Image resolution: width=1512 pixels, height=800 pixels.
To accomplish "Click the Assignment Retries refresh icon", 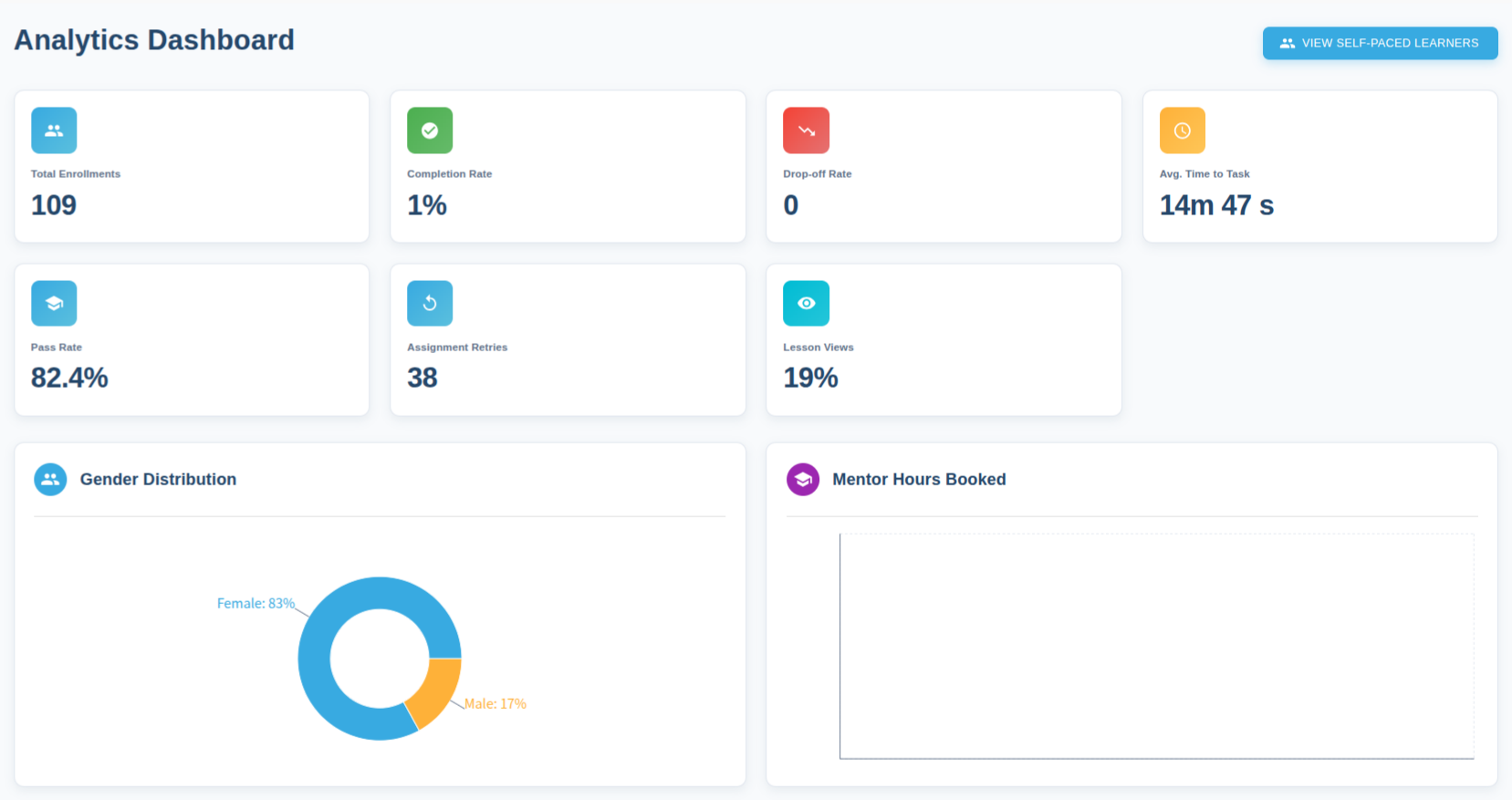I will click(x=430, y=304).
